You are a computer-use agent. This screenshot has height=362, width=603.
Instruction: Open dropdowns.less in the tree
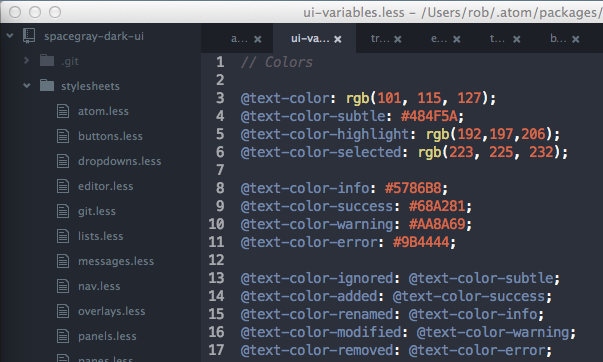[x=120, y=161]
